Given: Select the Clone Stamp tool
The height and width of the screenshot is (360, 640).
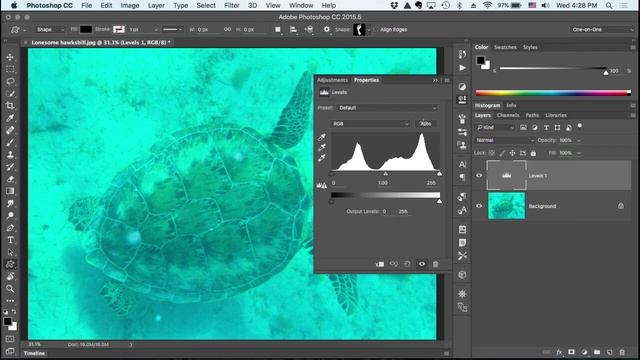Looking at the screenshot, I should pyautogui.click(x=10, y=155).
